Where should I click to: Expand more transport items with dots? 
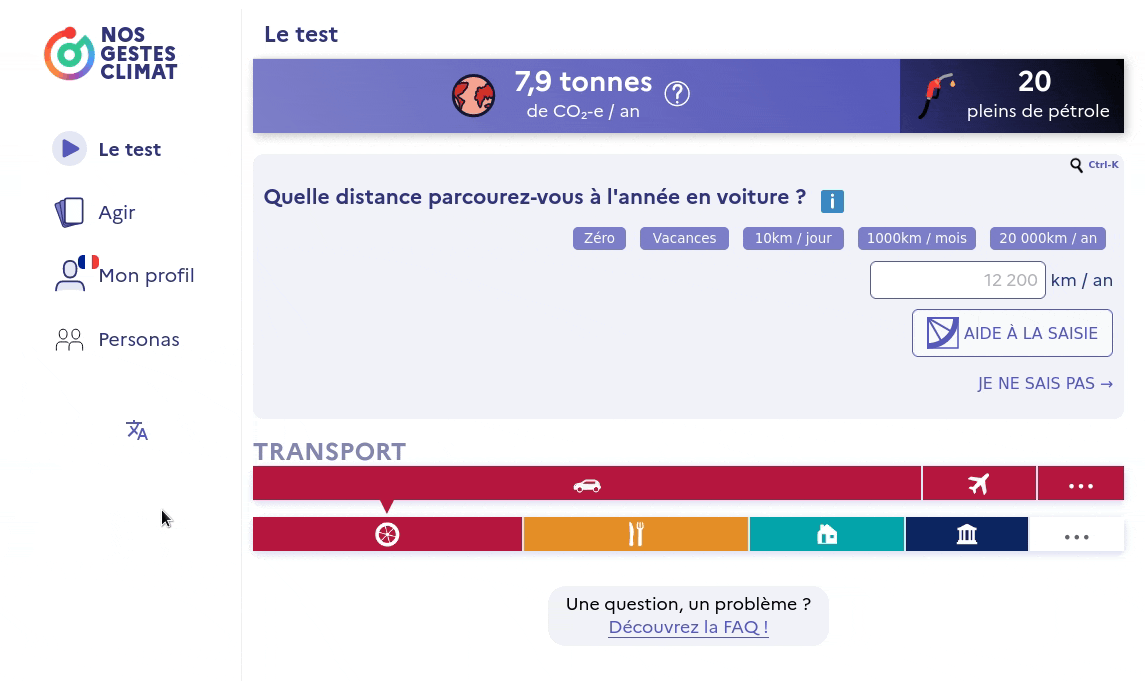(x=1081, y=484)
